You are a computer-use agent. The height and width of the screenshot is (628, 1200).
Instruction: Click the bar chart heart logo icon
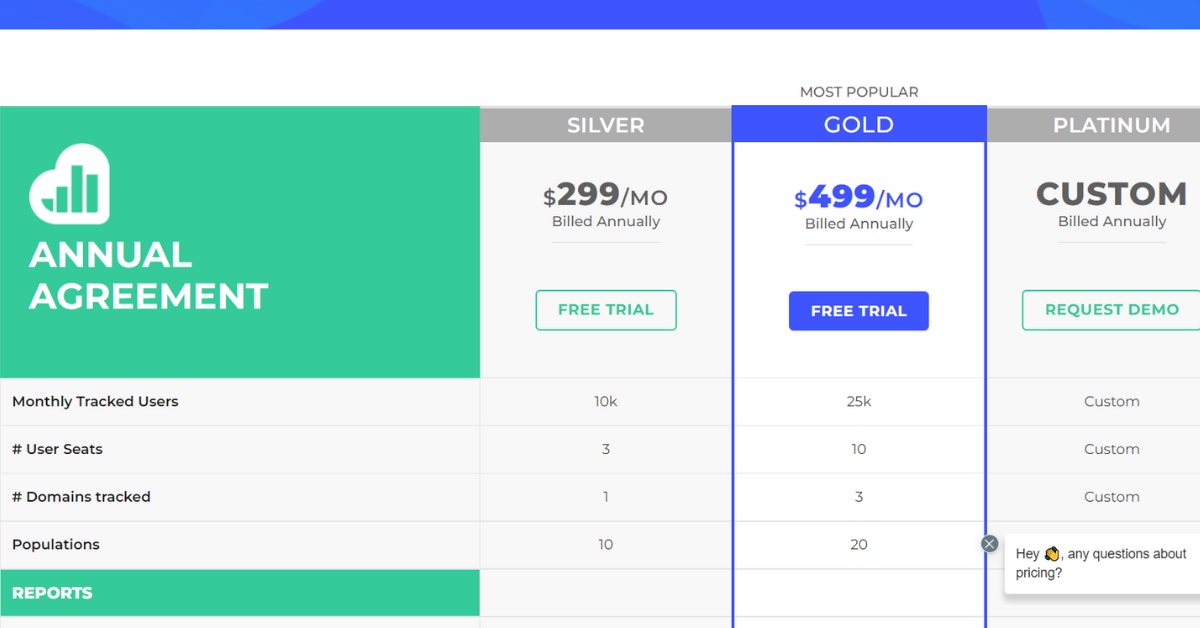click(69, 184)
